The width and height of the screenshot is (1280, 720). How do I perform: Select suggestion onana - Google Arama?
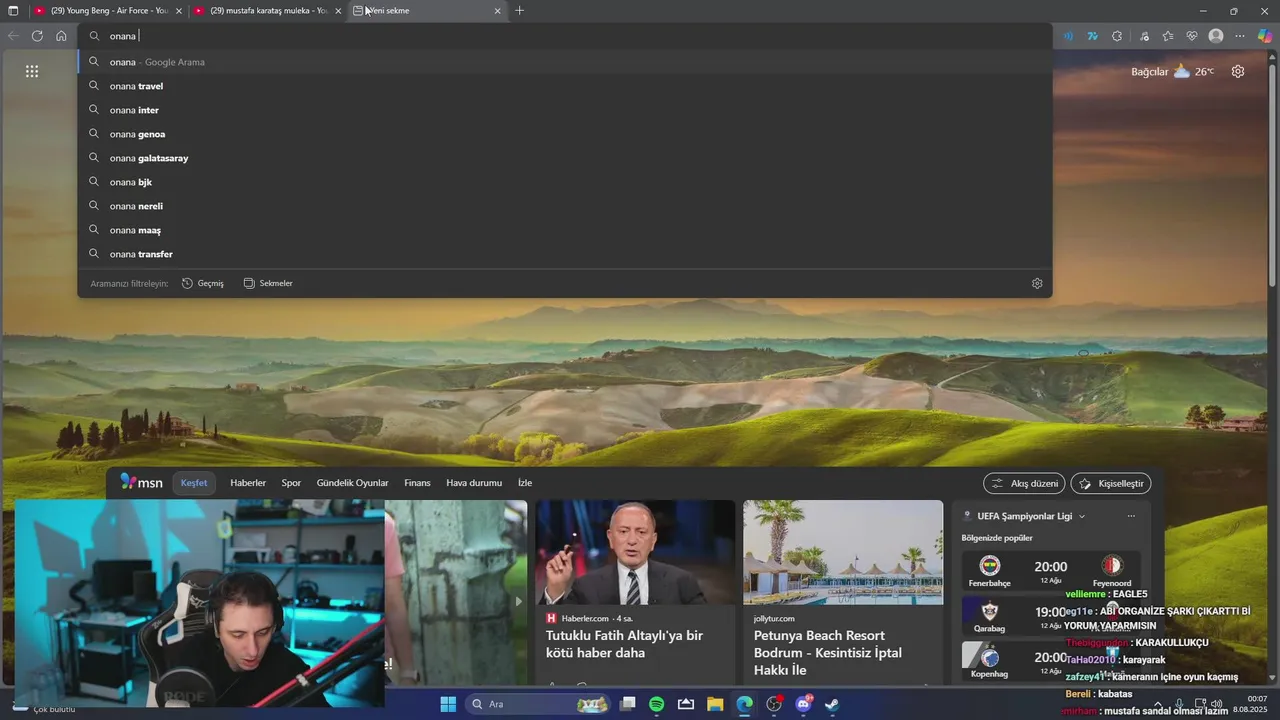pos(565,62)
